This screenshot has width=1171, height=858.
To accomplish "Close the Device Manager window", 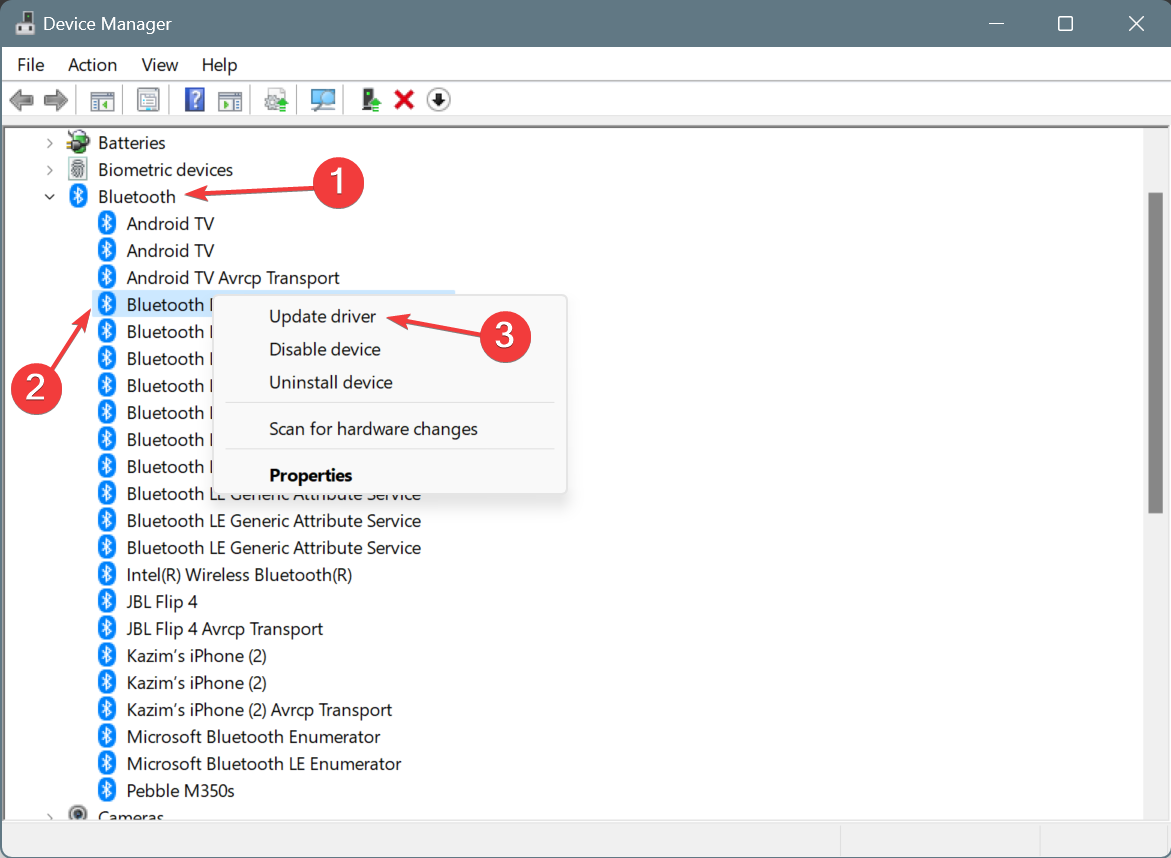I will 1136,23.
